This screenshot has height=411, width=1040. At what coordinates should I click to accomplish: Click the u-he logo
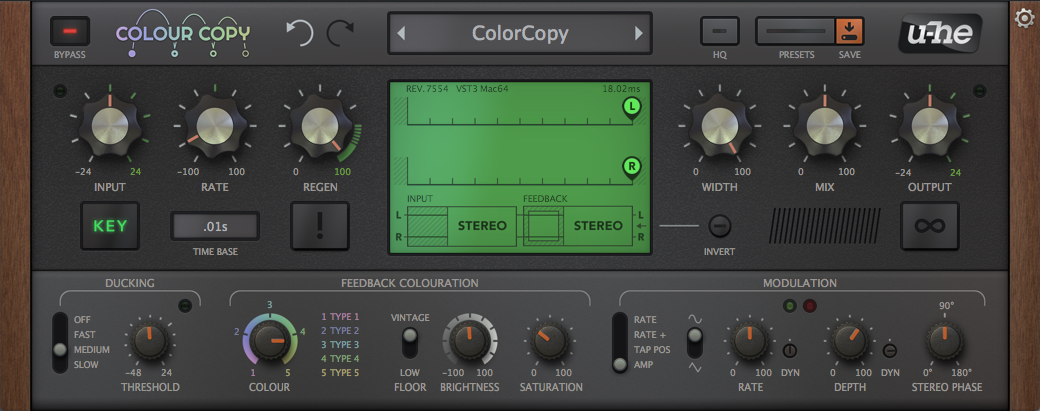pos(939,33)
